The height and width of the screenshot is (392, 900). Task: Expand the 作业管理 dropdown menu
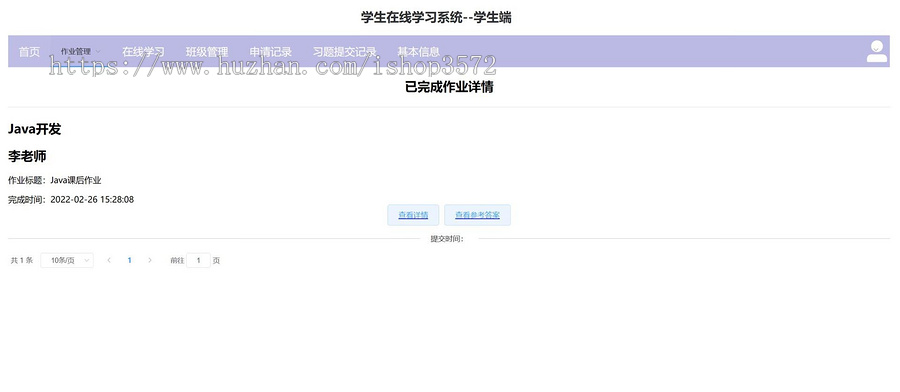point(81,52)
